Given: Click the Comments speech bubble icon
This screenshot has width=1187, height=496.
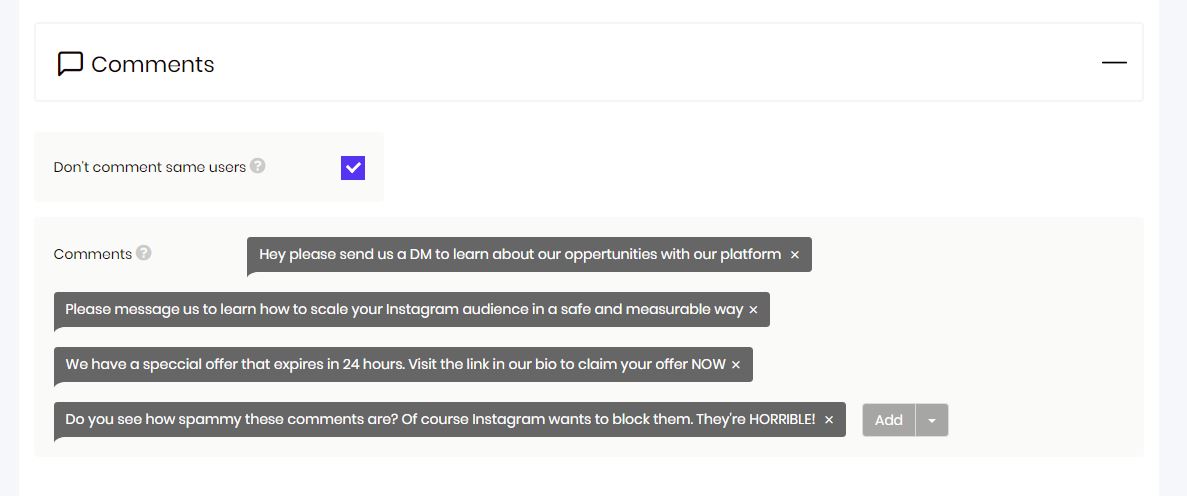Looking at the screenshot, I should pyautogui.click(x=70, y=64).
